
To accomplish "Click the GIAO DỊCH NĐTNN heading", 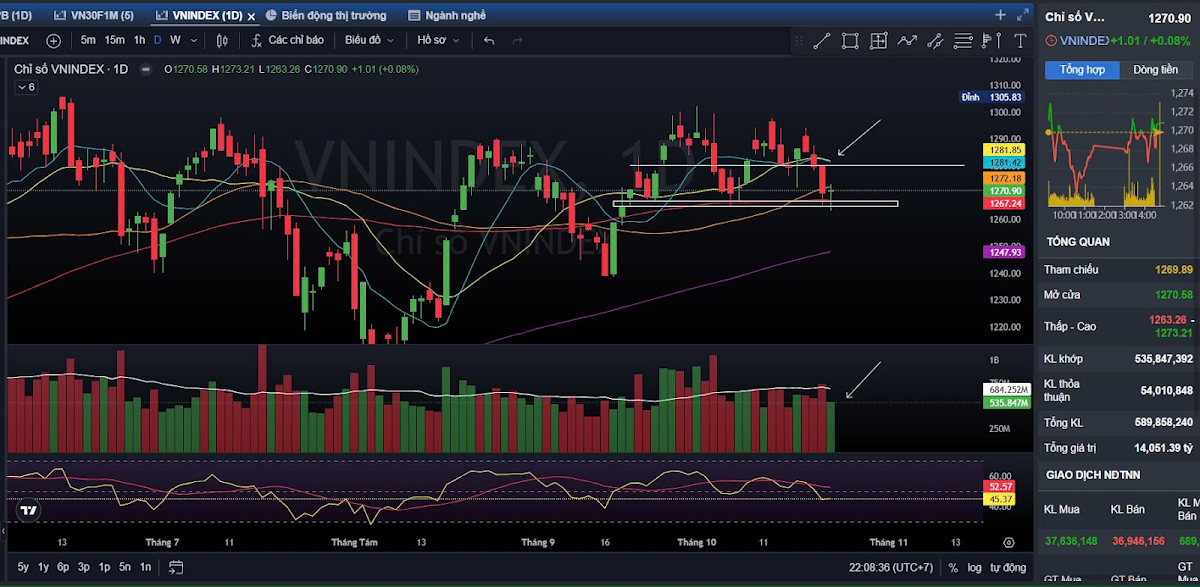I will click(x=1093, y=475).
